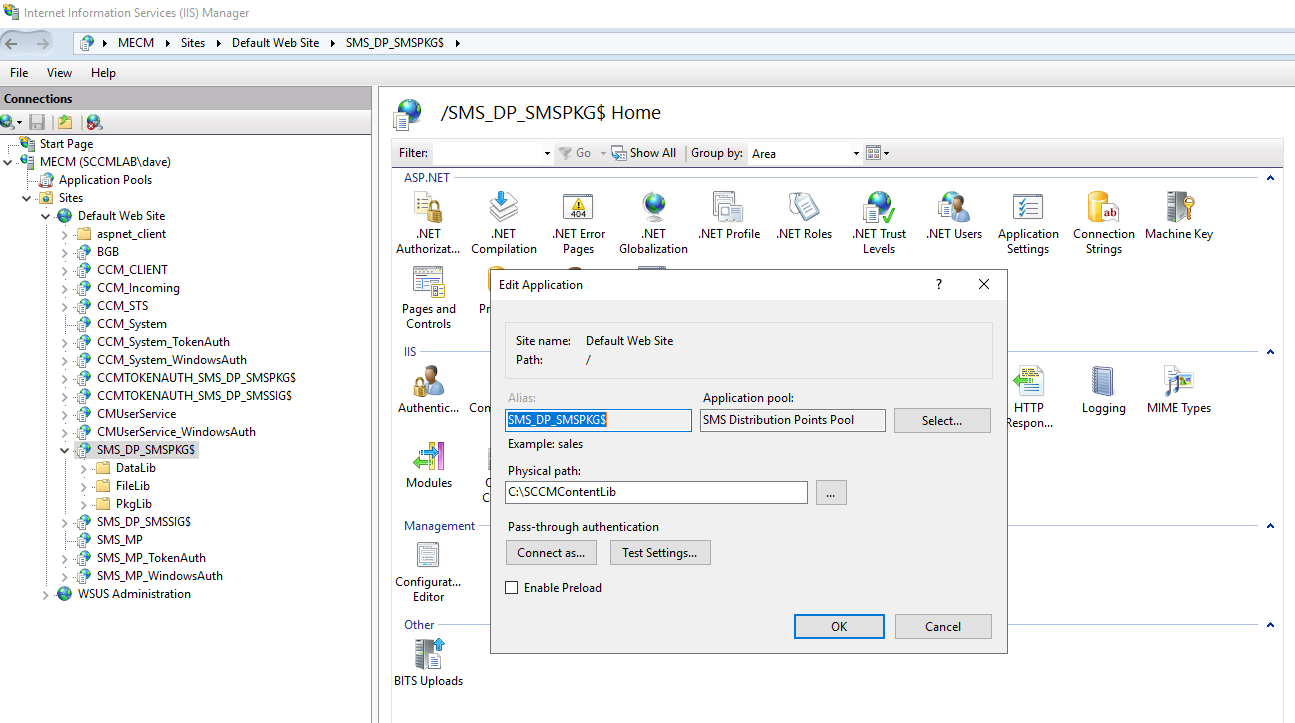Image resolution: width=1295 pixels, height=723 pixels.
Task: Expand the DataLib folder node
Action: pos(84,468)
